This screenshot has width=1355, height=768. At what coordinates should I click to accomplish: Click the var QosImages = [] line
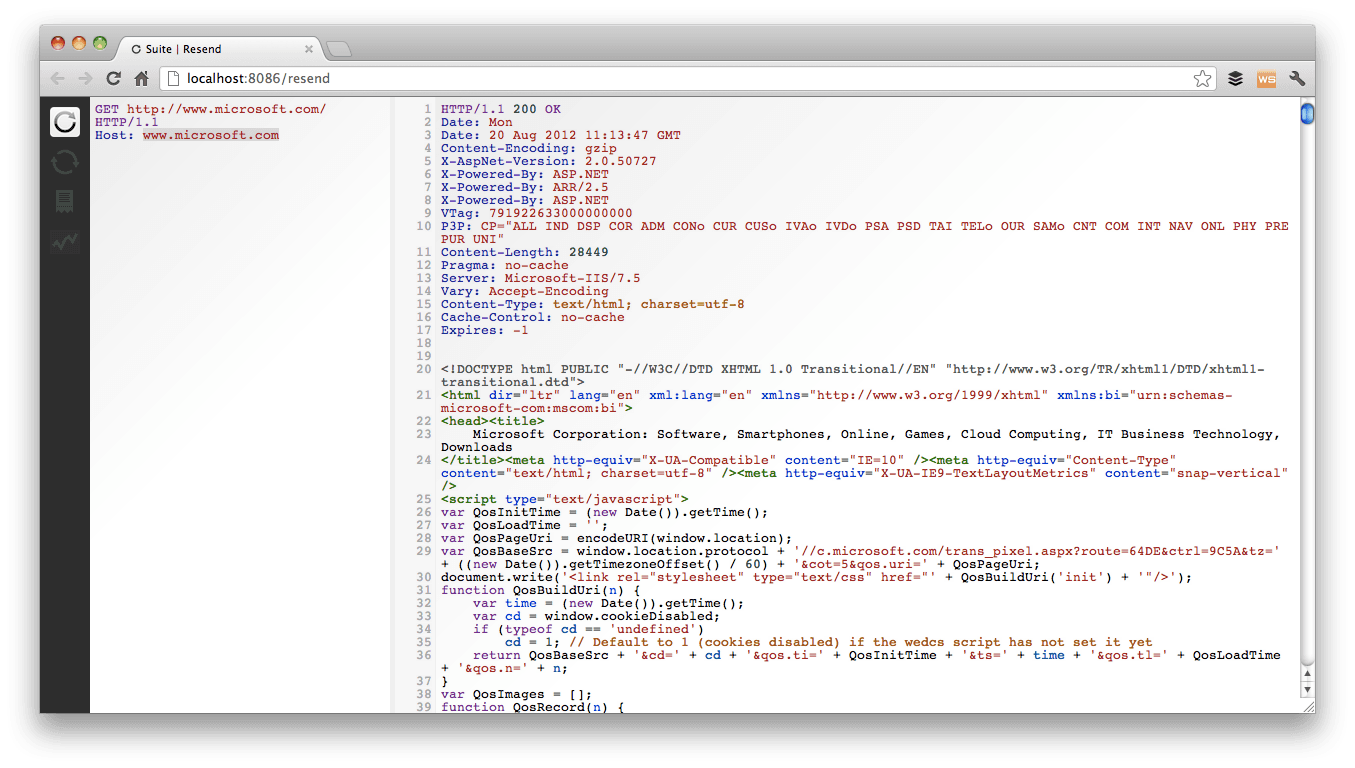click(x=517, y=694)
